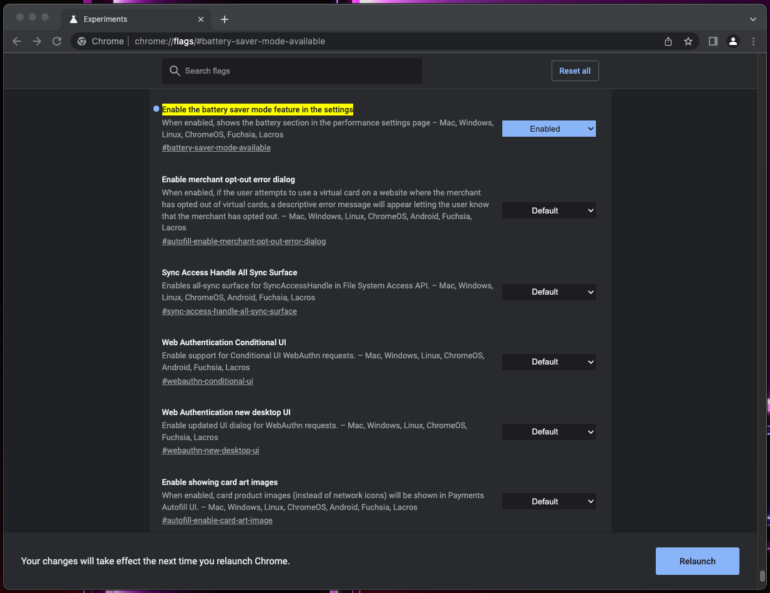770x593 pixels.
Task: Click the Experiments flask icon on tab
Action: pos(73,19)
